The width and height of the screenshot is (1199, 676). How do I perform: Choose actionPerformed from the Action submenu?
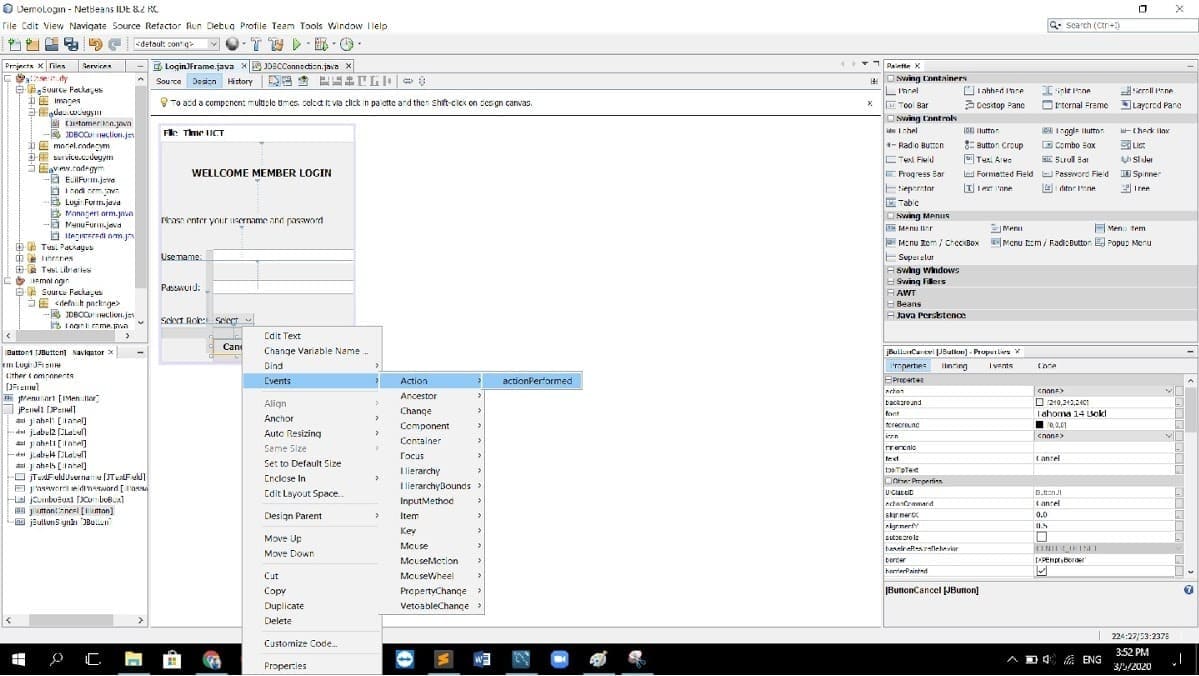[x=529, y=381]
